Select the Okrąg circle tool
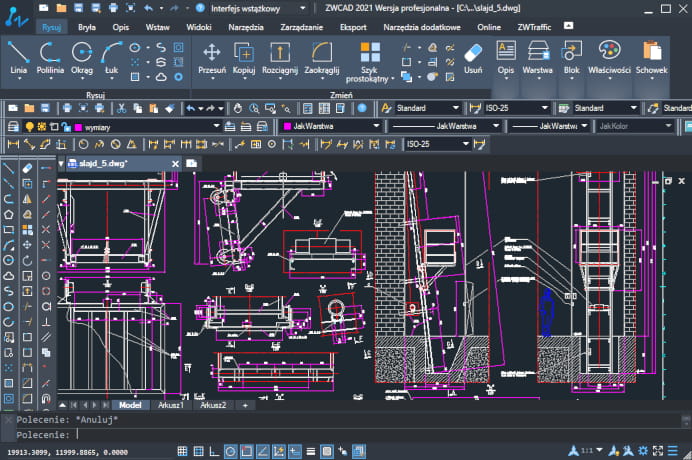This screenshot has width=692, height=460. coord(82,59)
